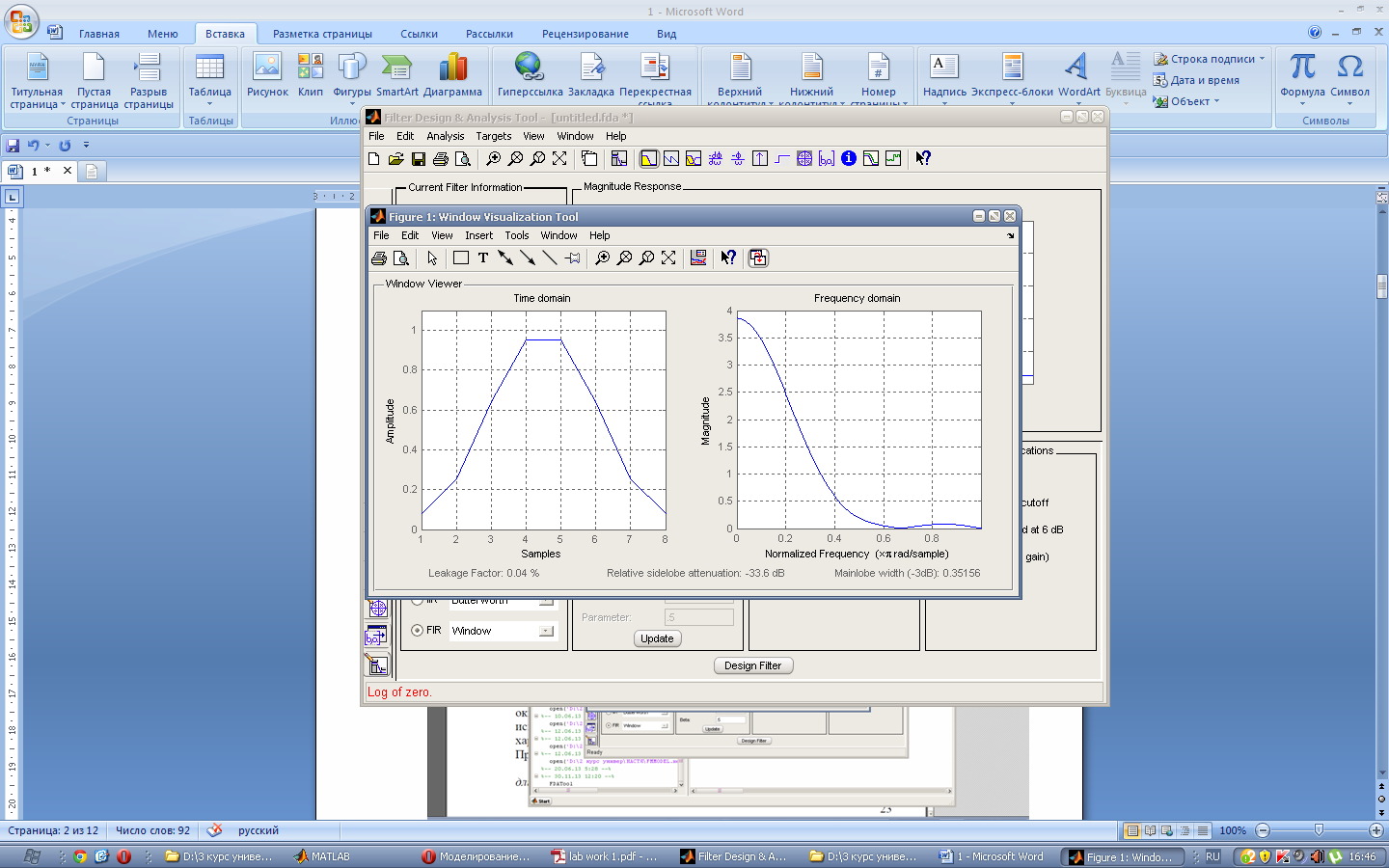Click the Office button in Word
This screenshot has width=1389, height=868.
(21, 21)
